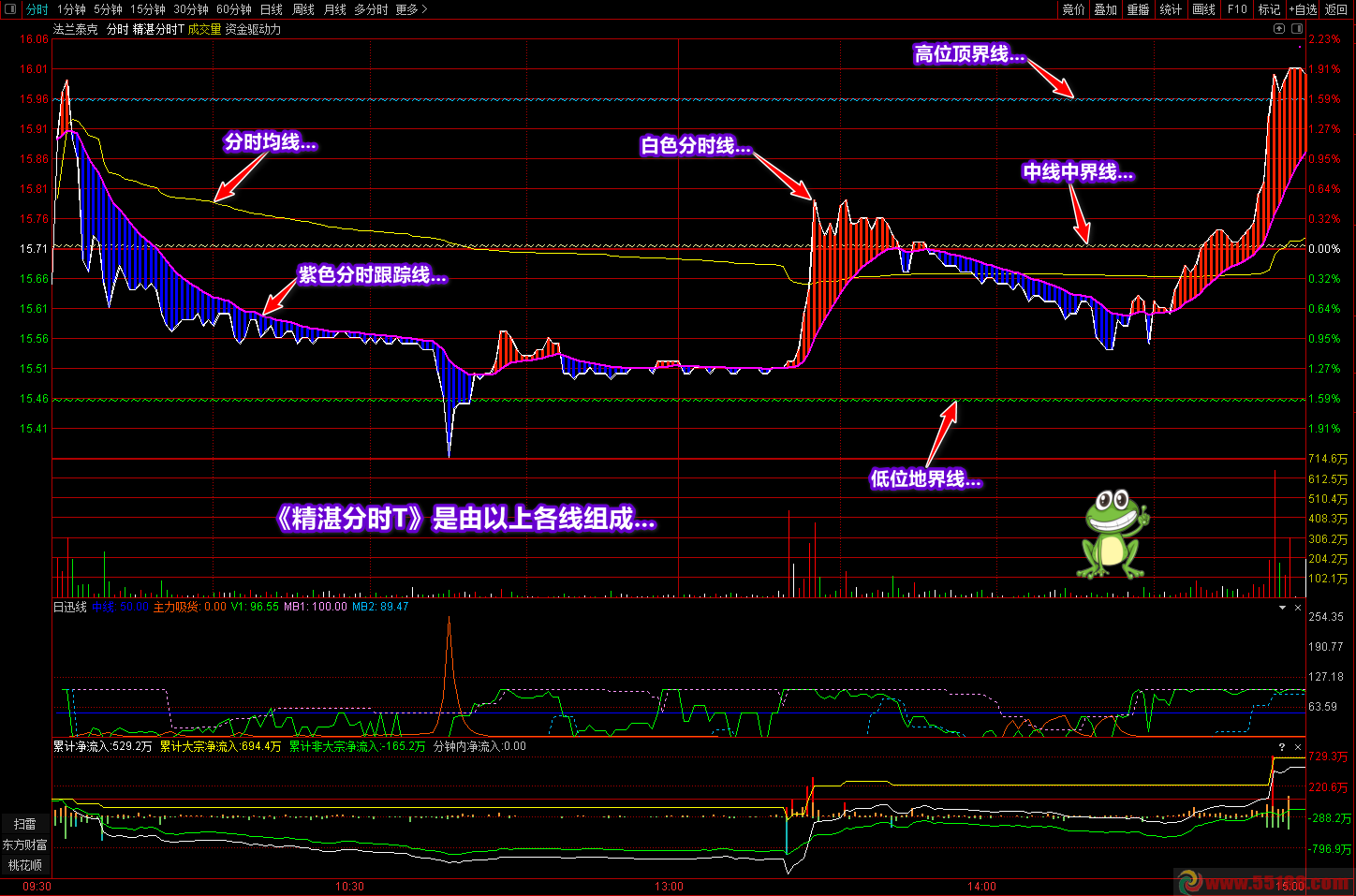1356x896 pixels.
Task: Select the 东方财富 source option
Action: 25,845
